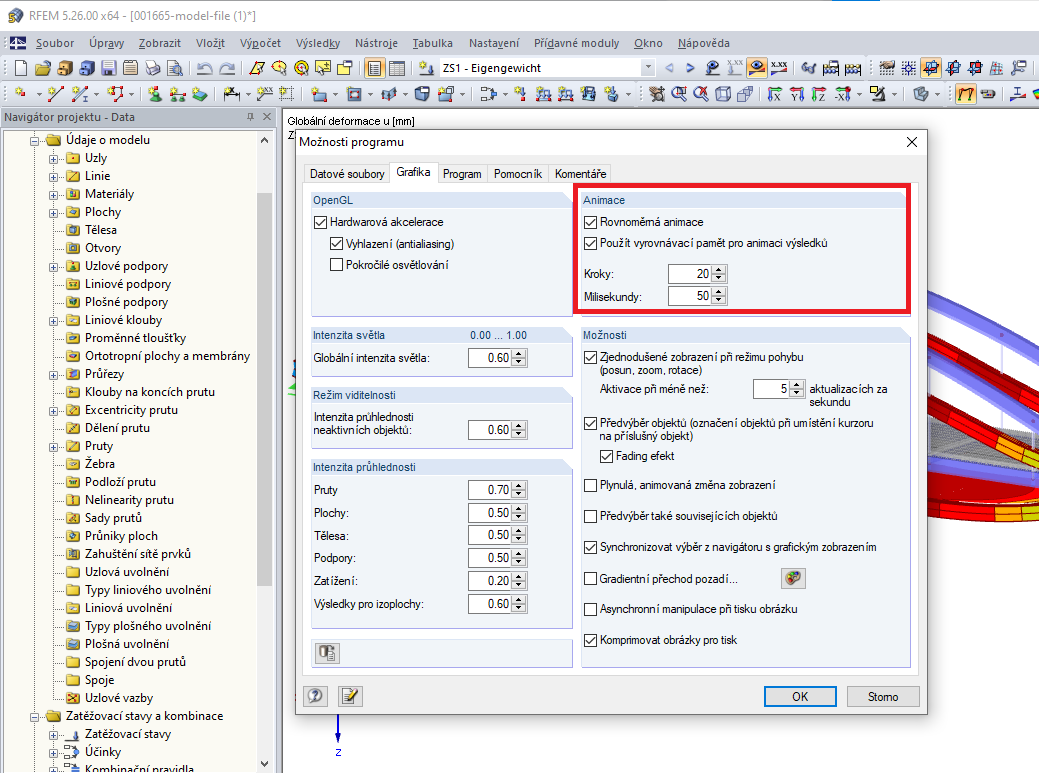Screen dimensions: 1039x773
Task: Click the view in Y direction icon
Action: pyautogui.click(x=796, y=94)
